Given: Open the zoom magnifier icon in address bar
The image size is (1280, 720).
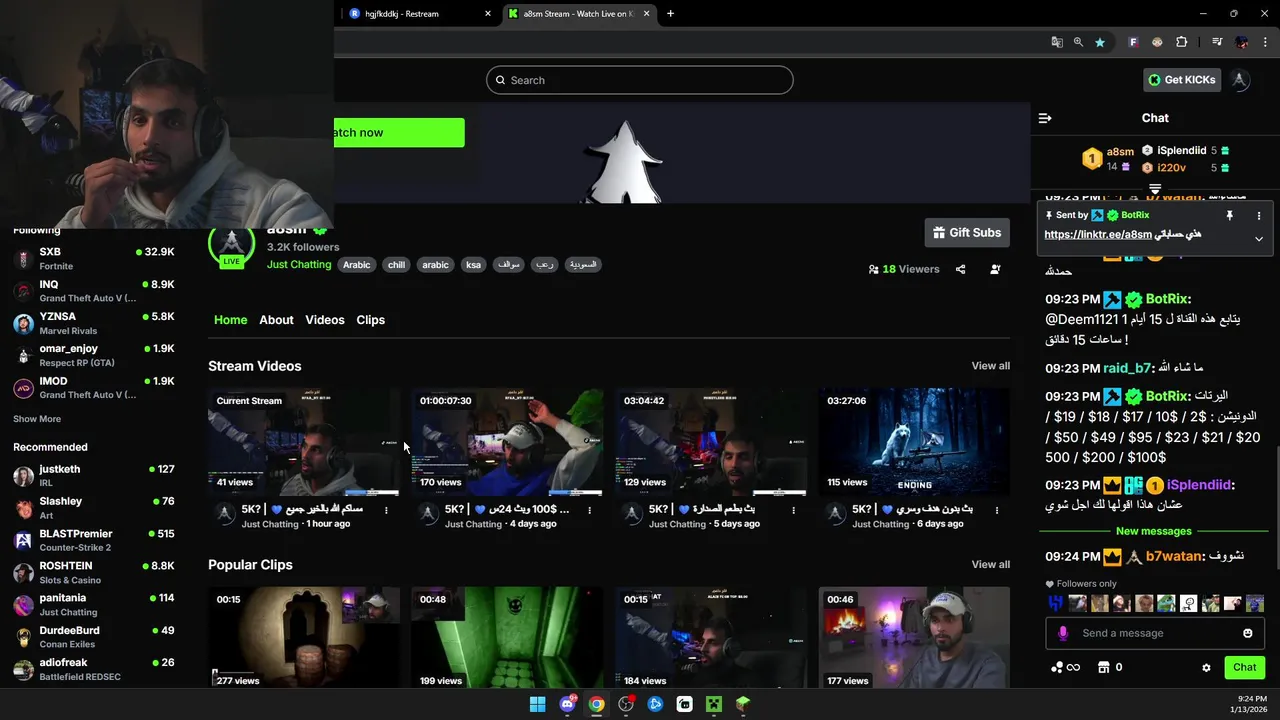Looking at the screenshot, I should (x=1078, y=42).
